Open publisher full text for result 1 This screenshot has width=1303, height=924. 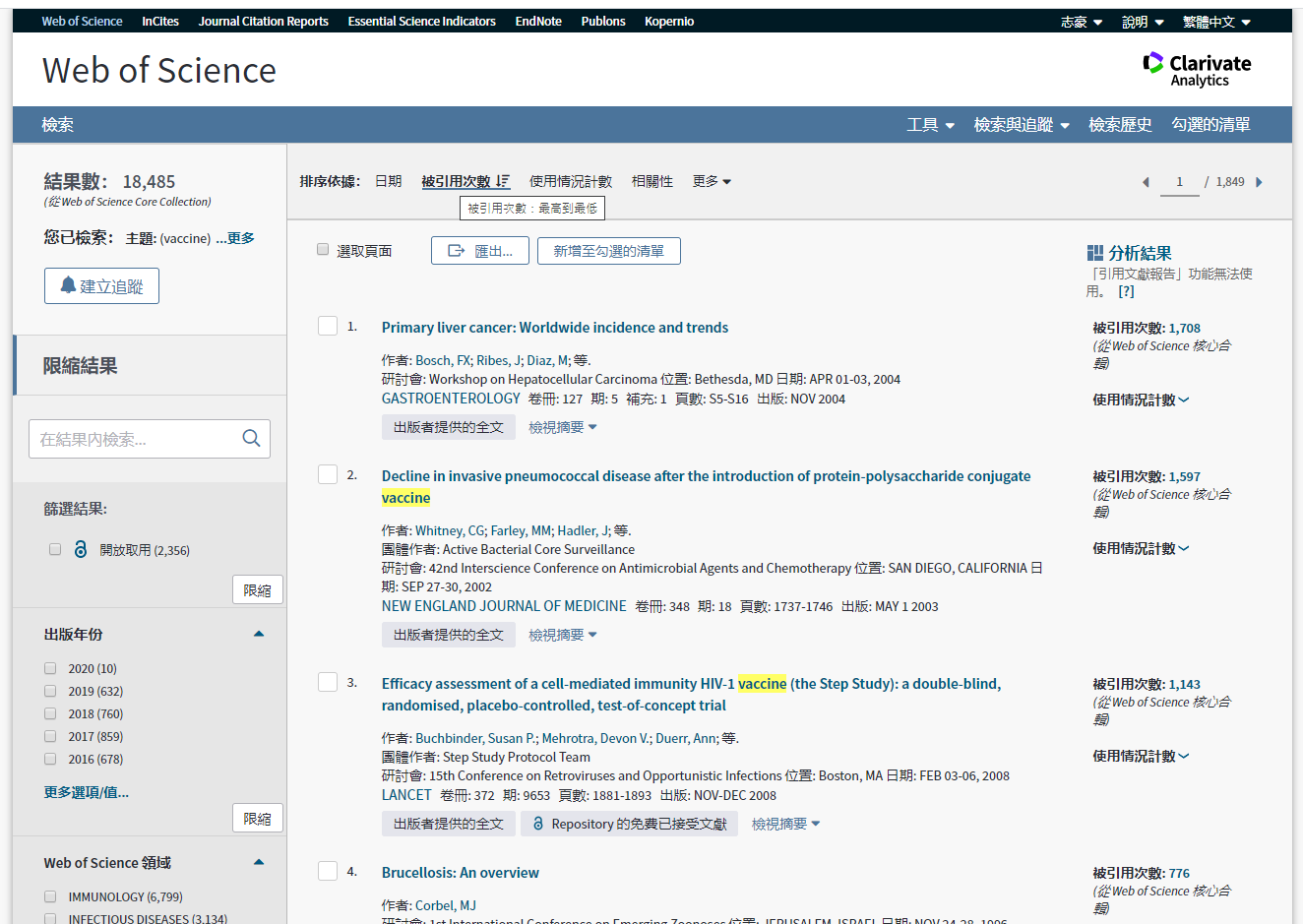pyautogui.click(x=448, y=427)
